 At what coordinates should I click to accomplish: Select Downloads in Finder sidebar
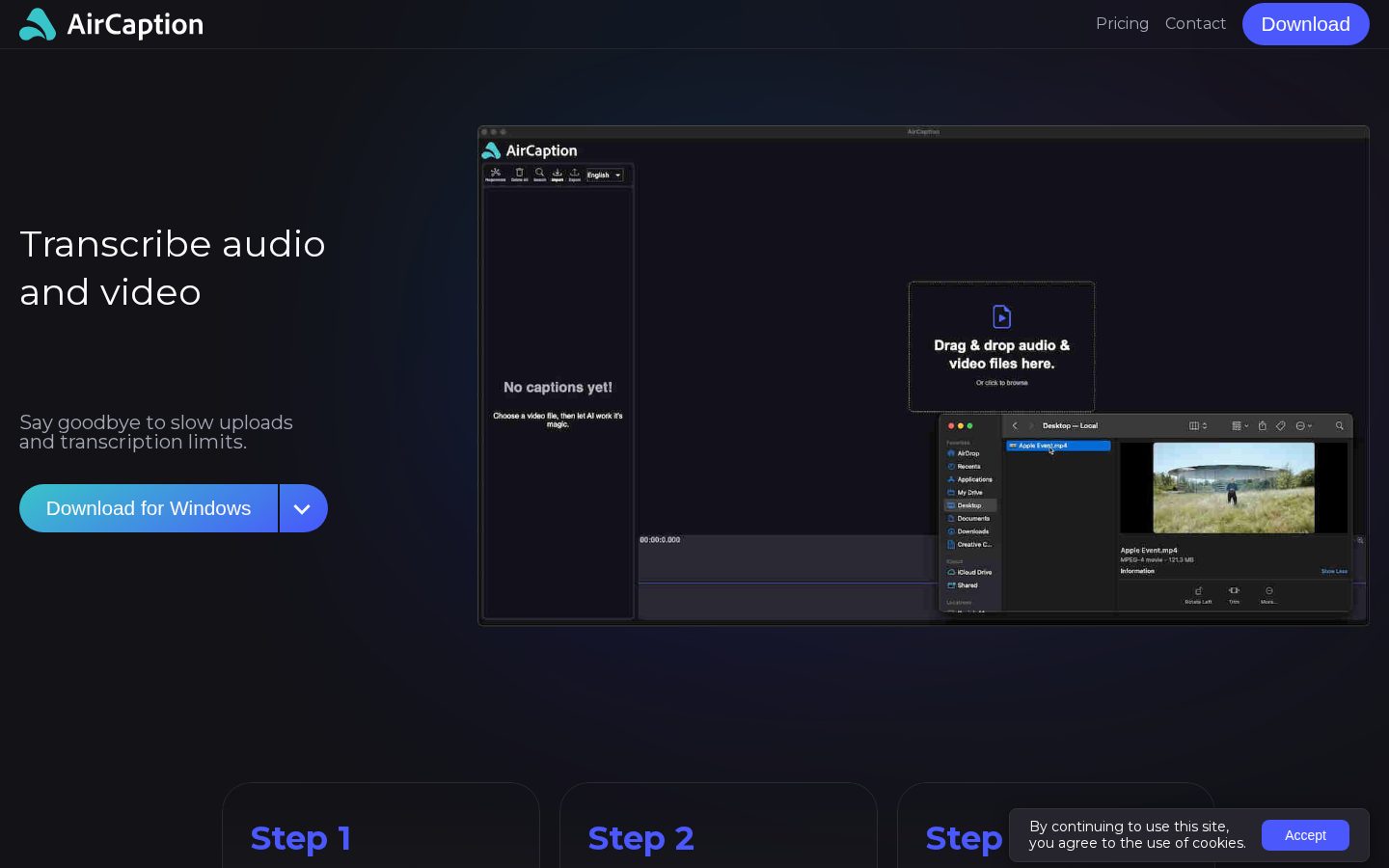tap(969, 531)
